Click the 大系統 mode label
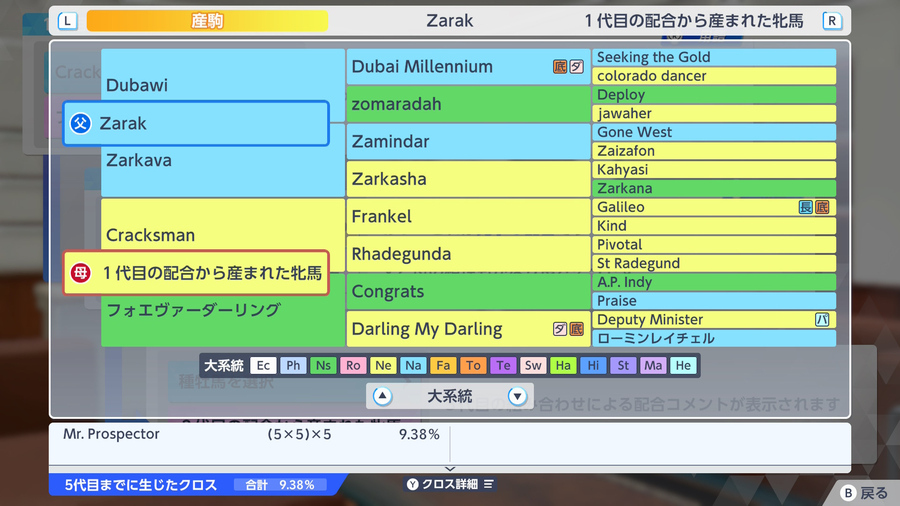The width and height of the screenshot is (900, 506). point(449,396)
